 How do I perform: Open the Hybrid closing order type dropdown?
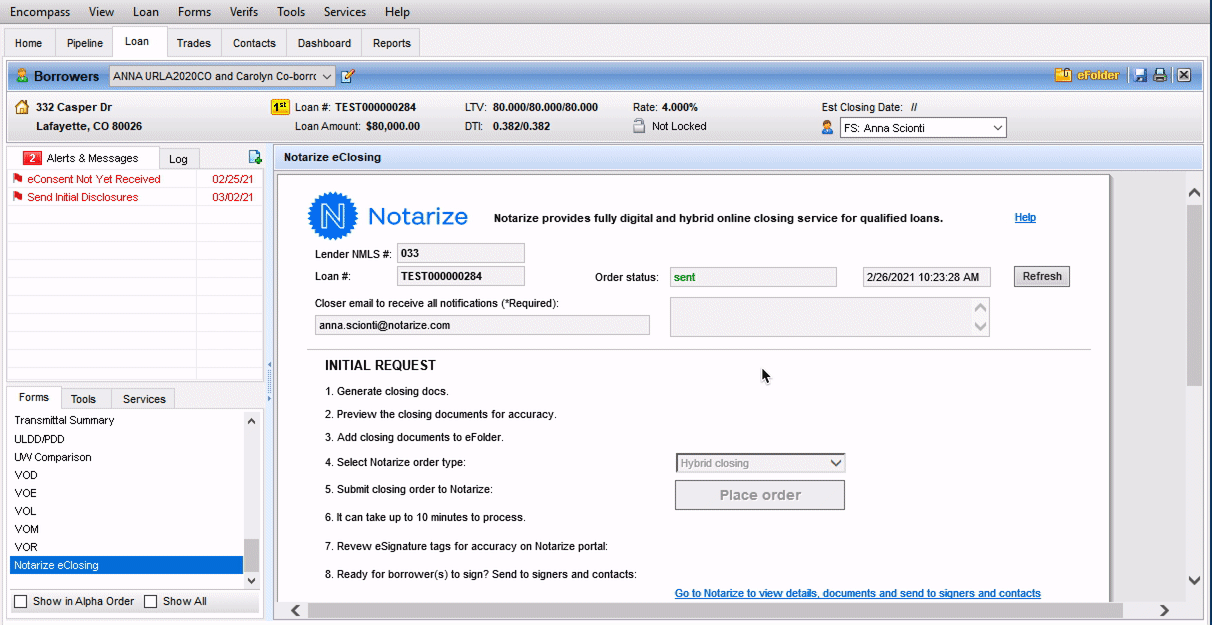coord(837,463)
